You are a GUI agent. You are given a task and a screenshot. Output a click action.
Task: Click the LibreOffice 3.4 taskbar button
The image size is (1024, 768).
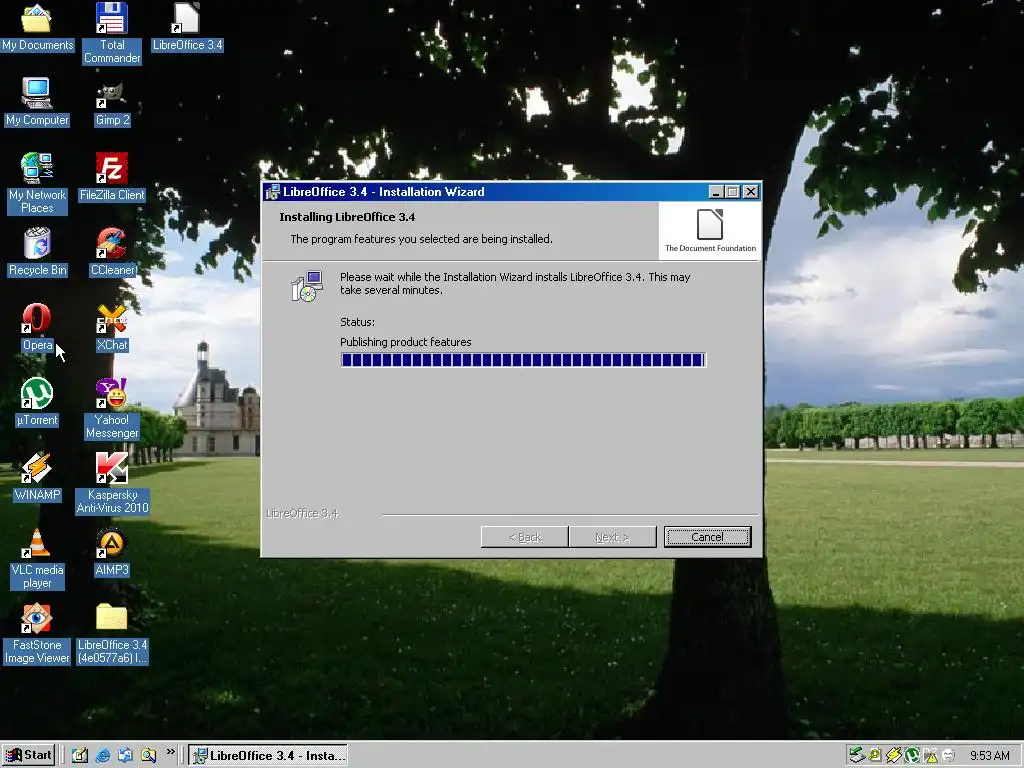click(268, 756)
